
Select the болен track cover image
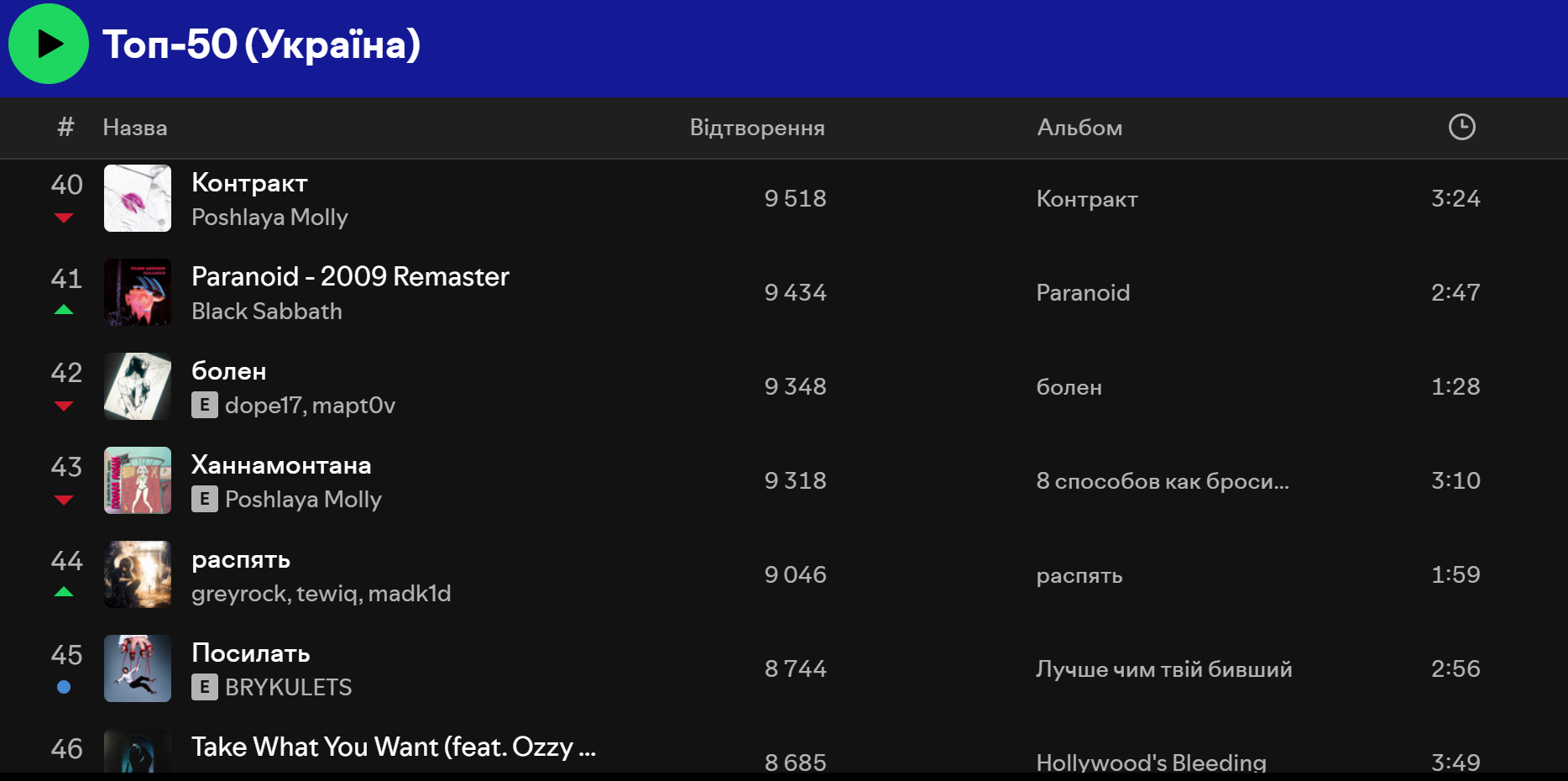pyautogui.click(x=138, y=386)
